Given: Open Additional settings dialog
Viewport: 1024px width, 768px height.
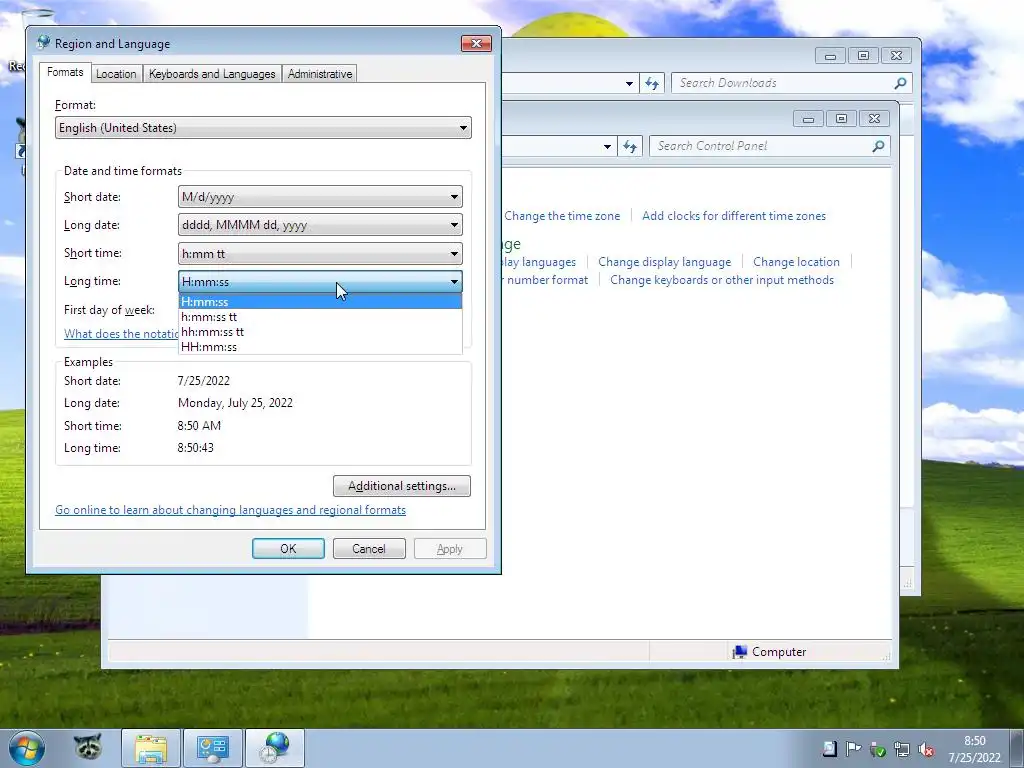Looking at the screenshot, I should (x=402, y=486).
